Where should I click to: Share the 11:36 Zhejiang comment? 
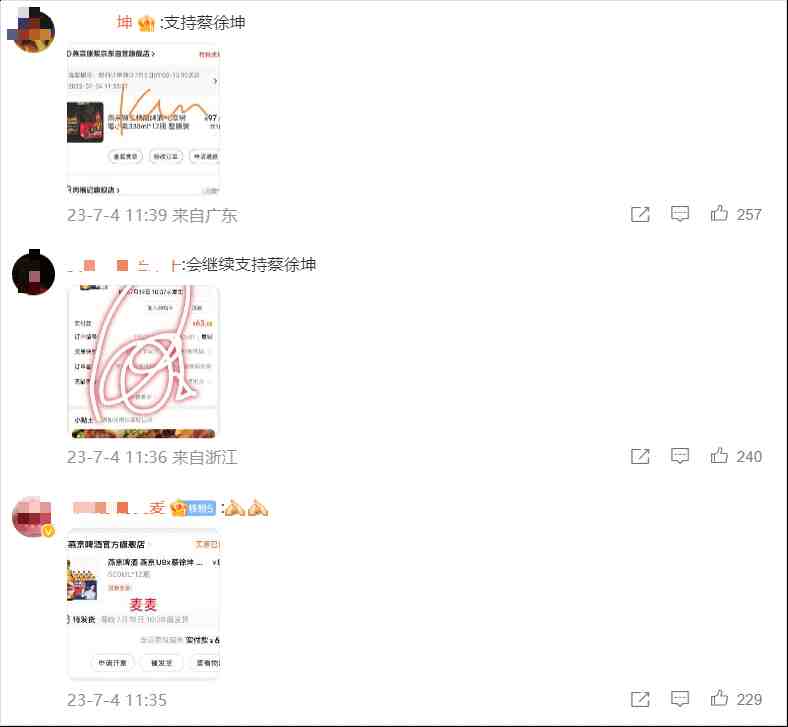640,456
